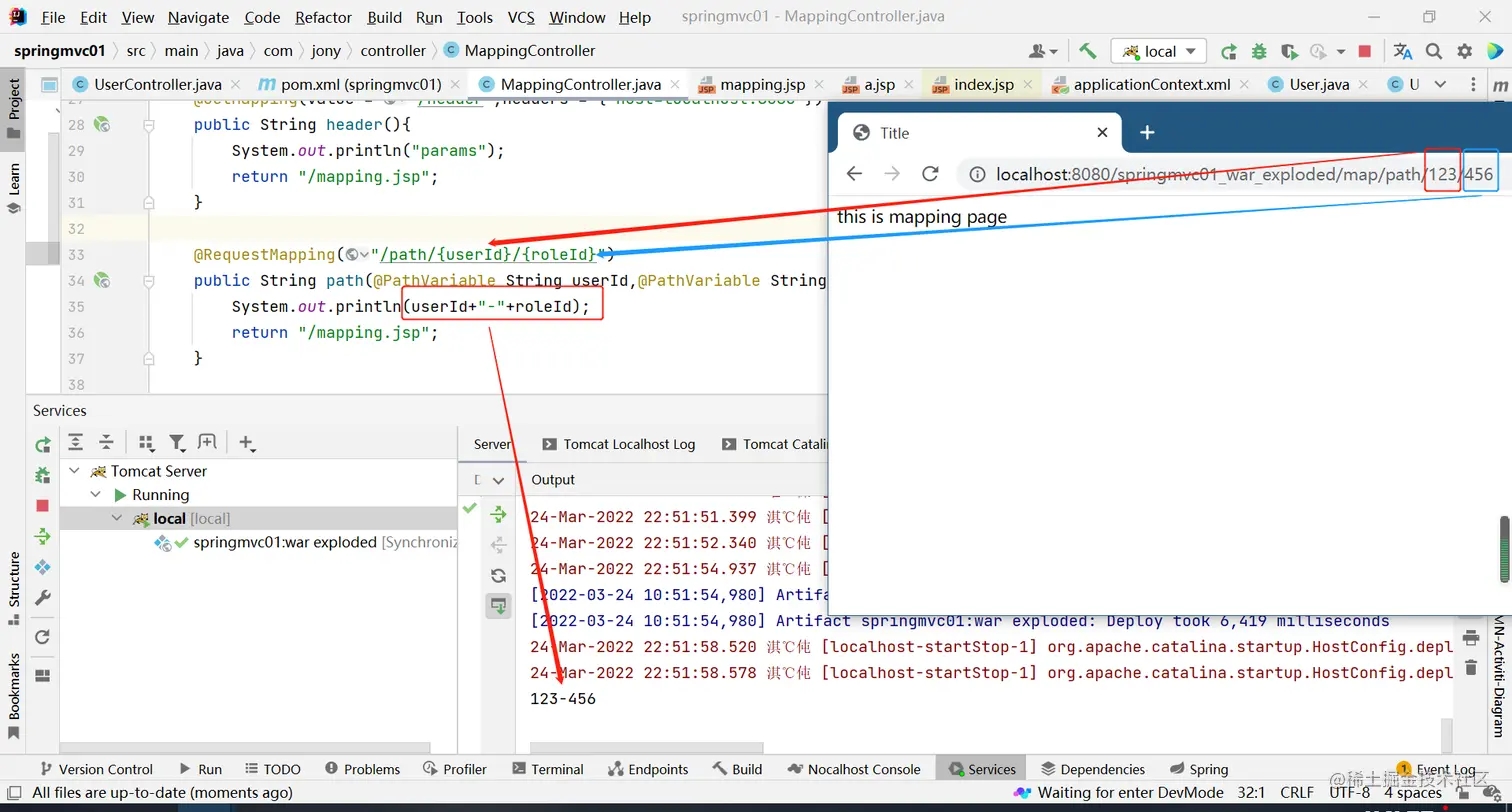Screen dimensions: 1512x812
Task: Rerun the local Tomcat configuration from toolbar
Action: [x=1229, y=51]
